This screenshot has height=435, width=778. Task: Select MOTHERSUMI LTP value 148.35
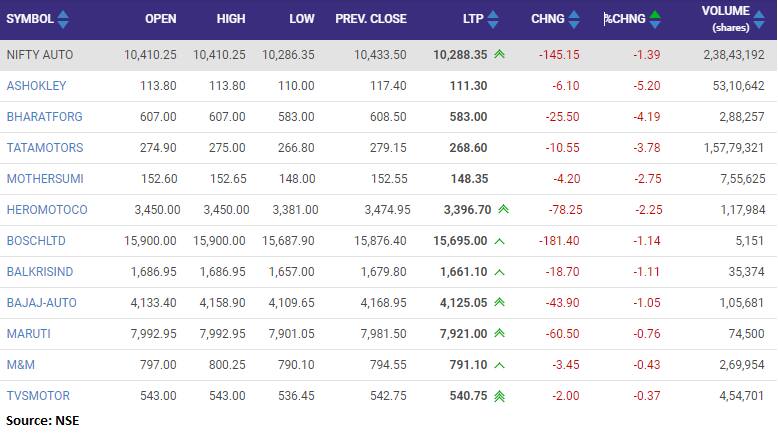(469, 179)
